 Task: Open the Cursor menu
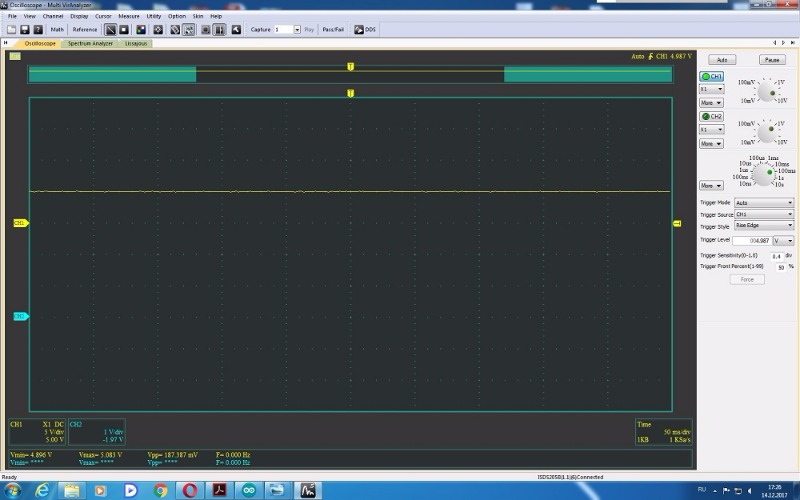coord(103,16)
